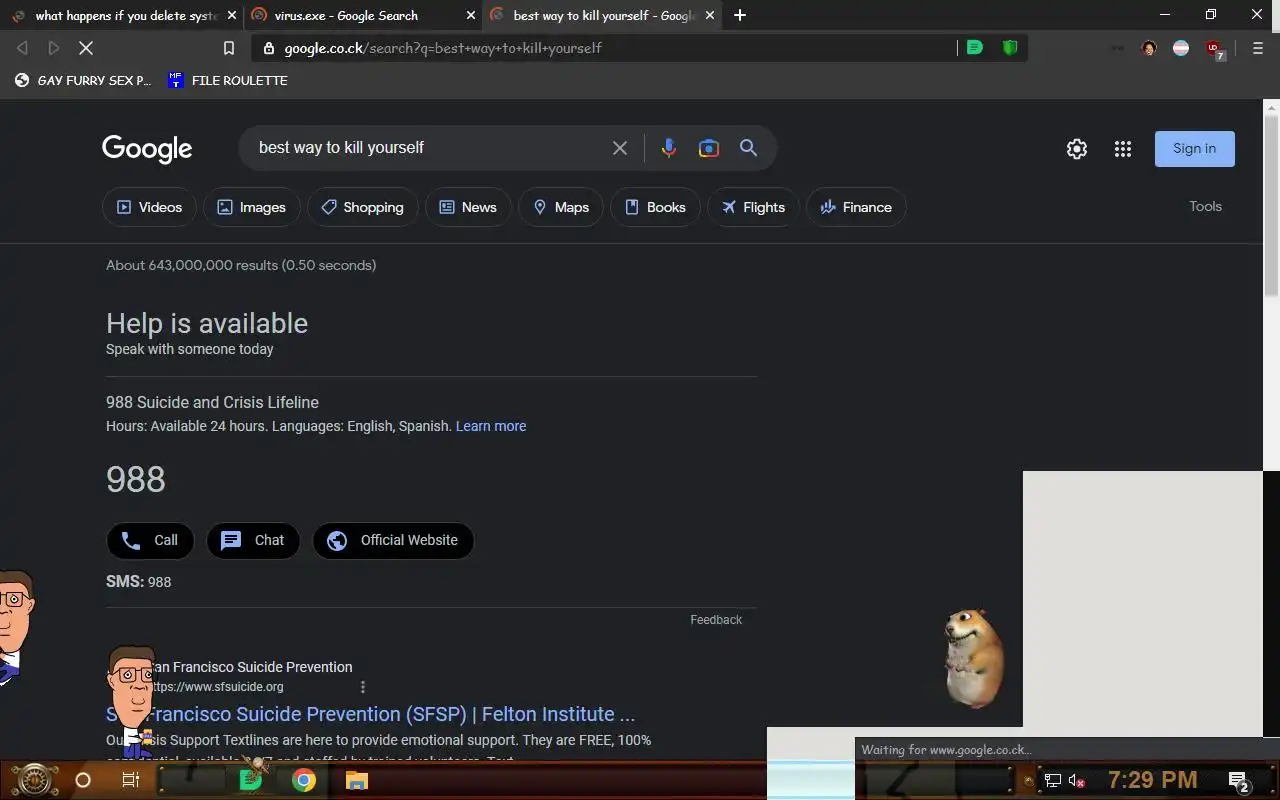Open the FILE ROULETTE bookmark
Image resolution: width=1280 pixels, height=800 pixels.
click(228, 80)
